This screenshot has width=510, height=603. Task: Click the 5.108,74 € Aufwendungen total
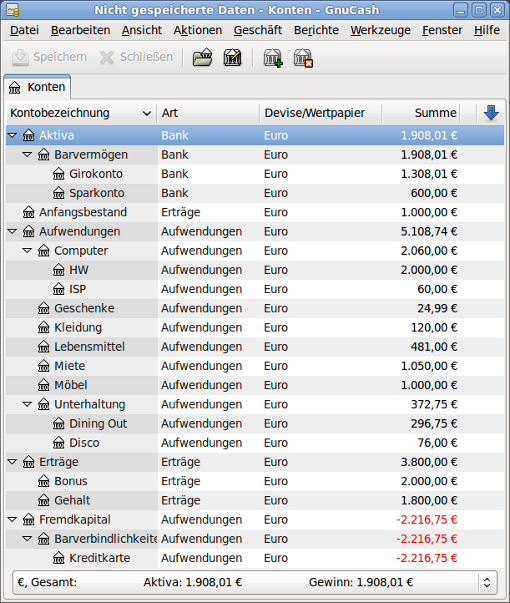click(429, 232)
